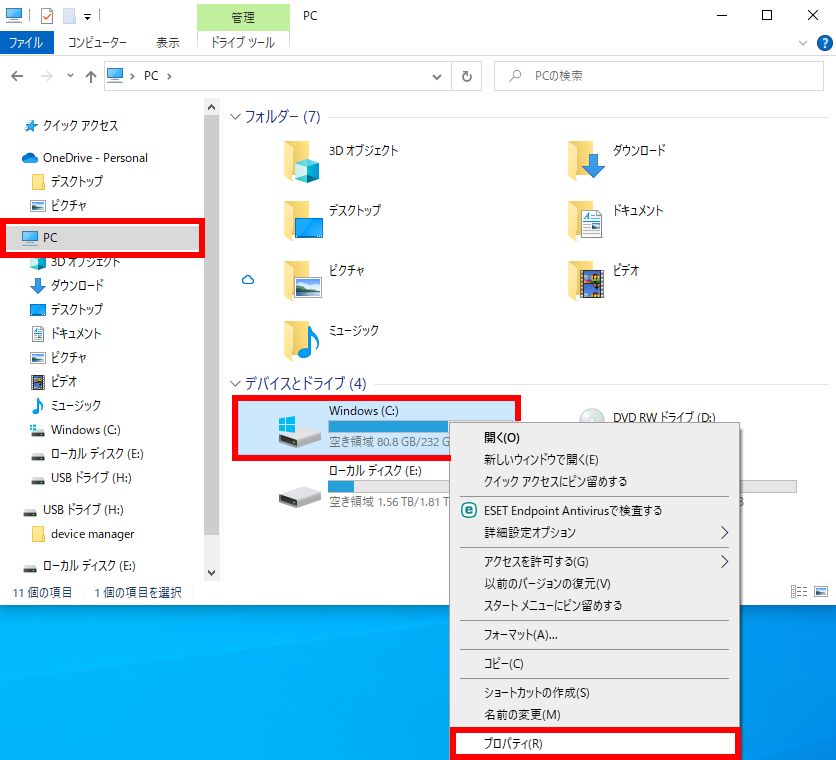
Task: Click the PCの検索 search box
Action: [658, 76]
